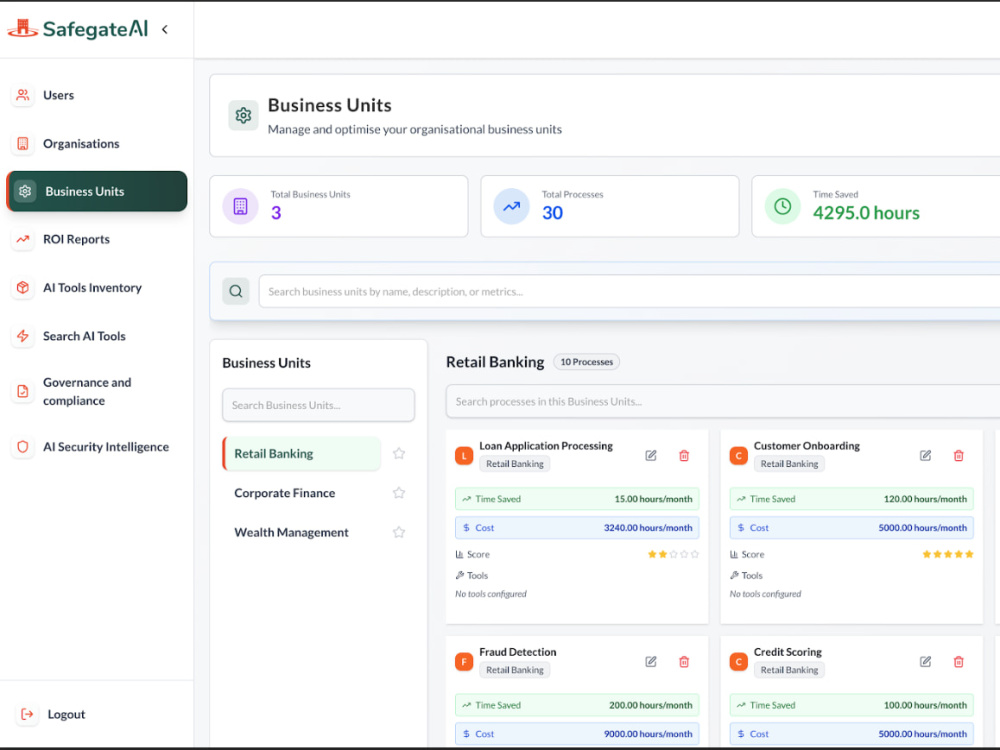Favorite Retail Banking with the star
This screenshot has height=750, width=1000.
(399, 453)
